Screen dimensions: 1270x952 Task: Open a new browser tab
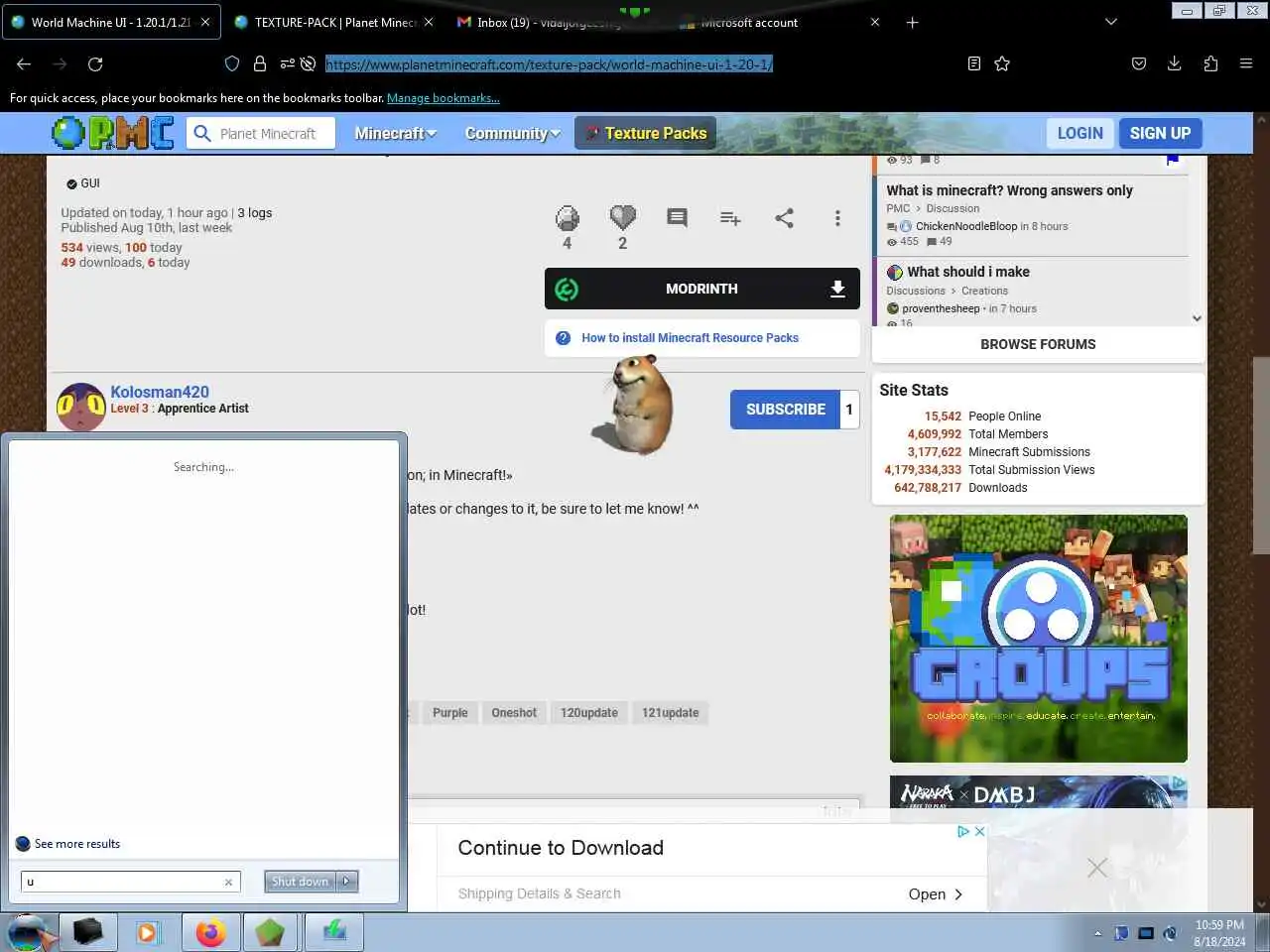[912, 22]
